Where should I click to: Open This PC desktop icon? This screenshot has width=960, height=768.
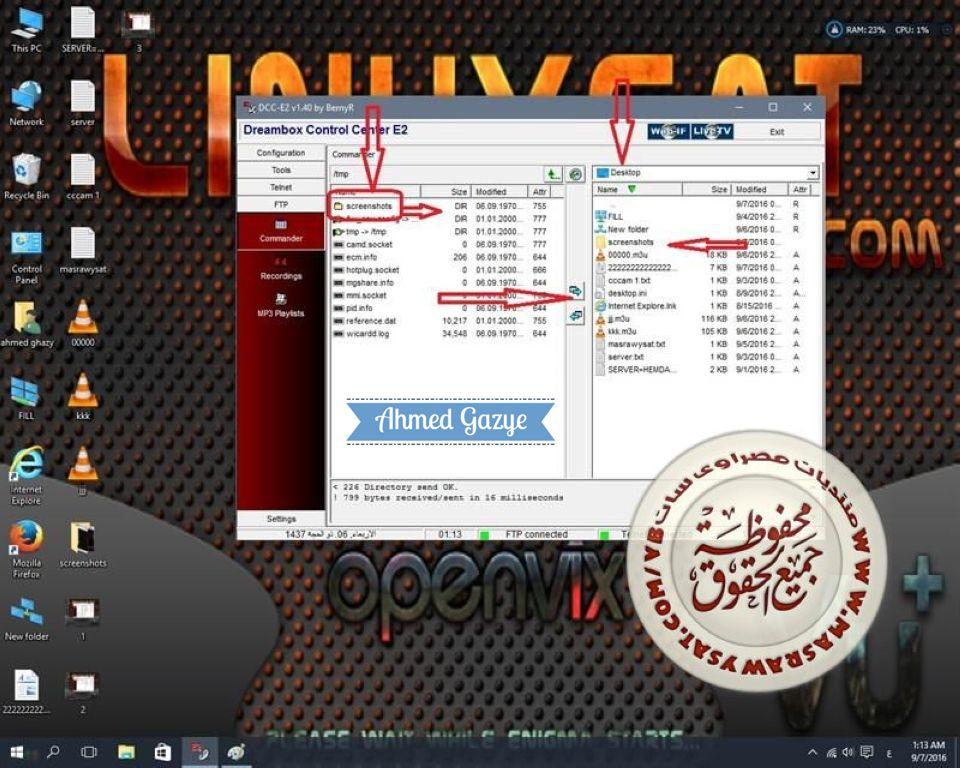pos(26,29)
